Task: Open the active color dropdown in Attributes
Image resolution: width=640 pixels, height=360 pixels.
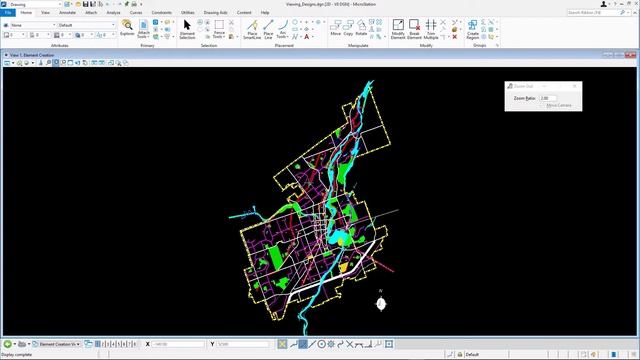Action: (x=15, y=35)
